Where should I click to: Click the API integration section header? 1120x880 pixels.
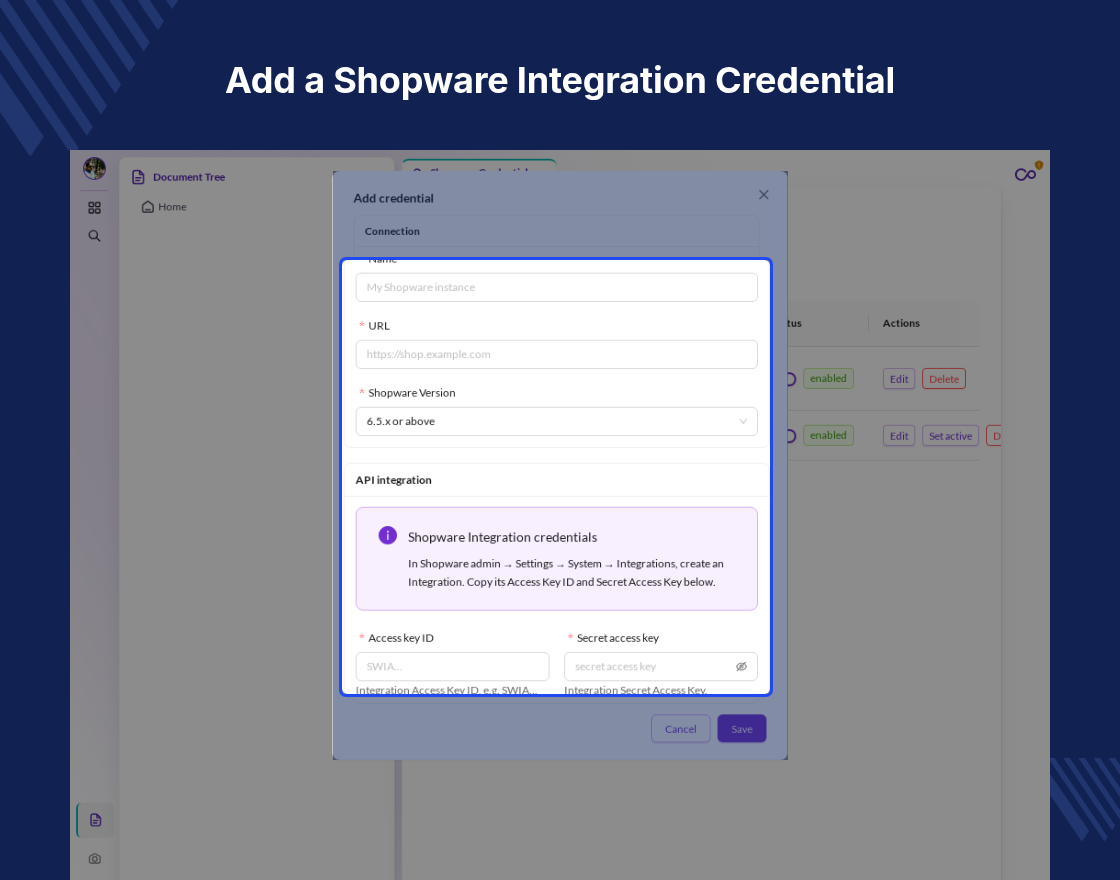click(394, 480)
